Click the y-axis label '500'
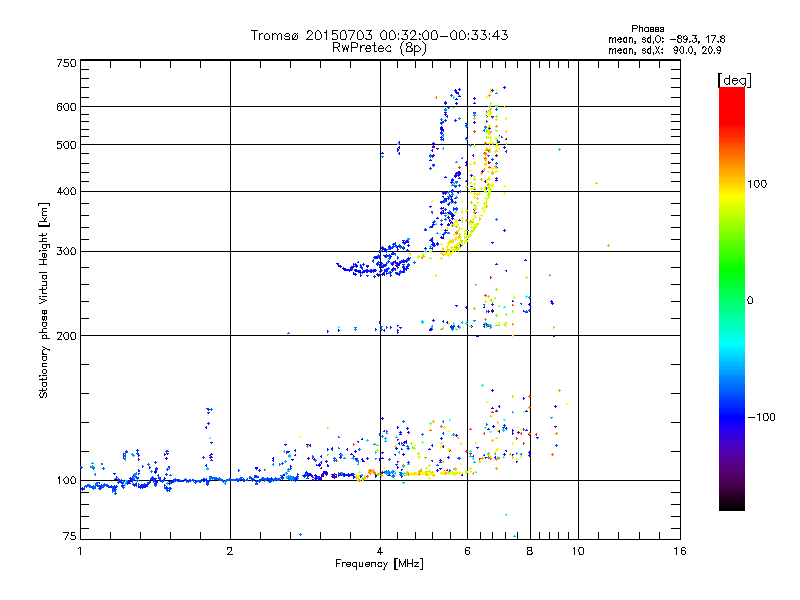Screen dimensions: 800x600 [66, 145]
